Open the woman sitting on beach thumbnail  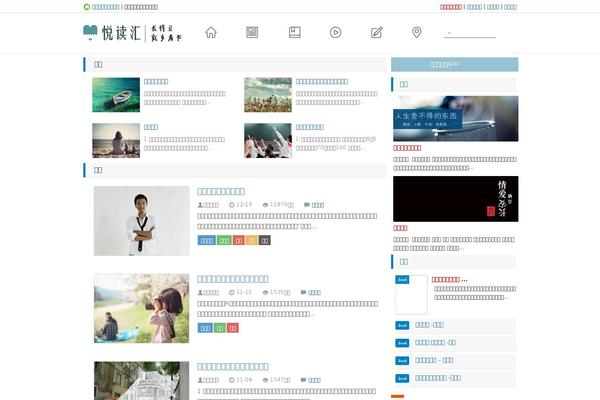coord(116,140)
